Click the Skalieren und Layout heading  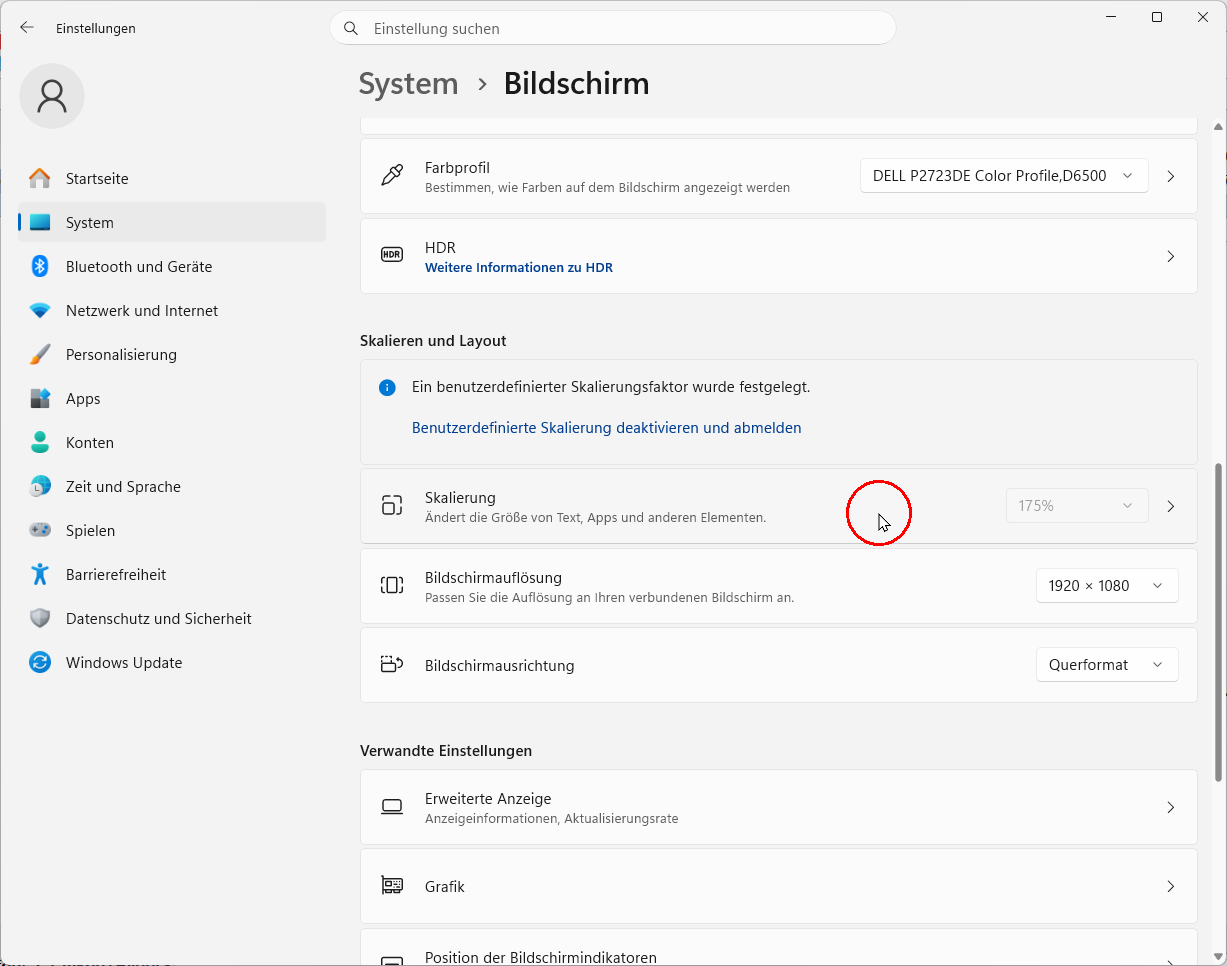click(433, 341)
